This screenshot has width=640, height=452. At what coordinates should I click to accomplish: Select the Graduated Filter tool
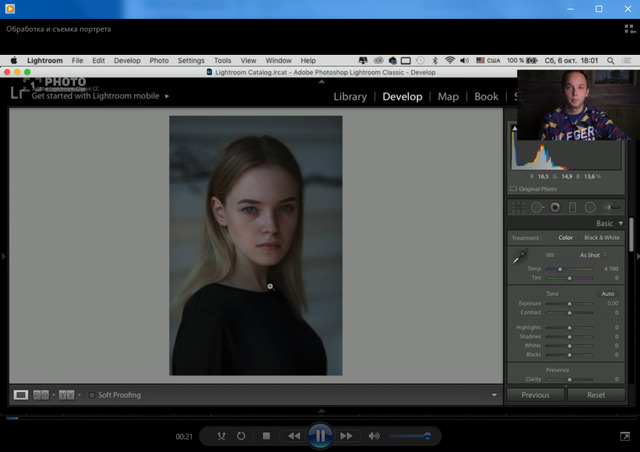[572, 207]
